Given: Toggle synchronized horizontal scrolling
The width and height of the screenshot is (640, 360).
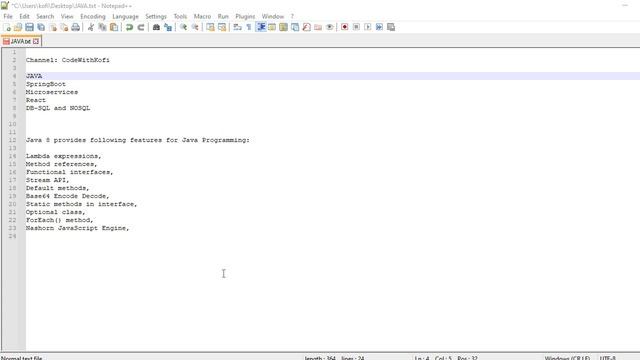Looking at the screenshot, I should point(222,27).
